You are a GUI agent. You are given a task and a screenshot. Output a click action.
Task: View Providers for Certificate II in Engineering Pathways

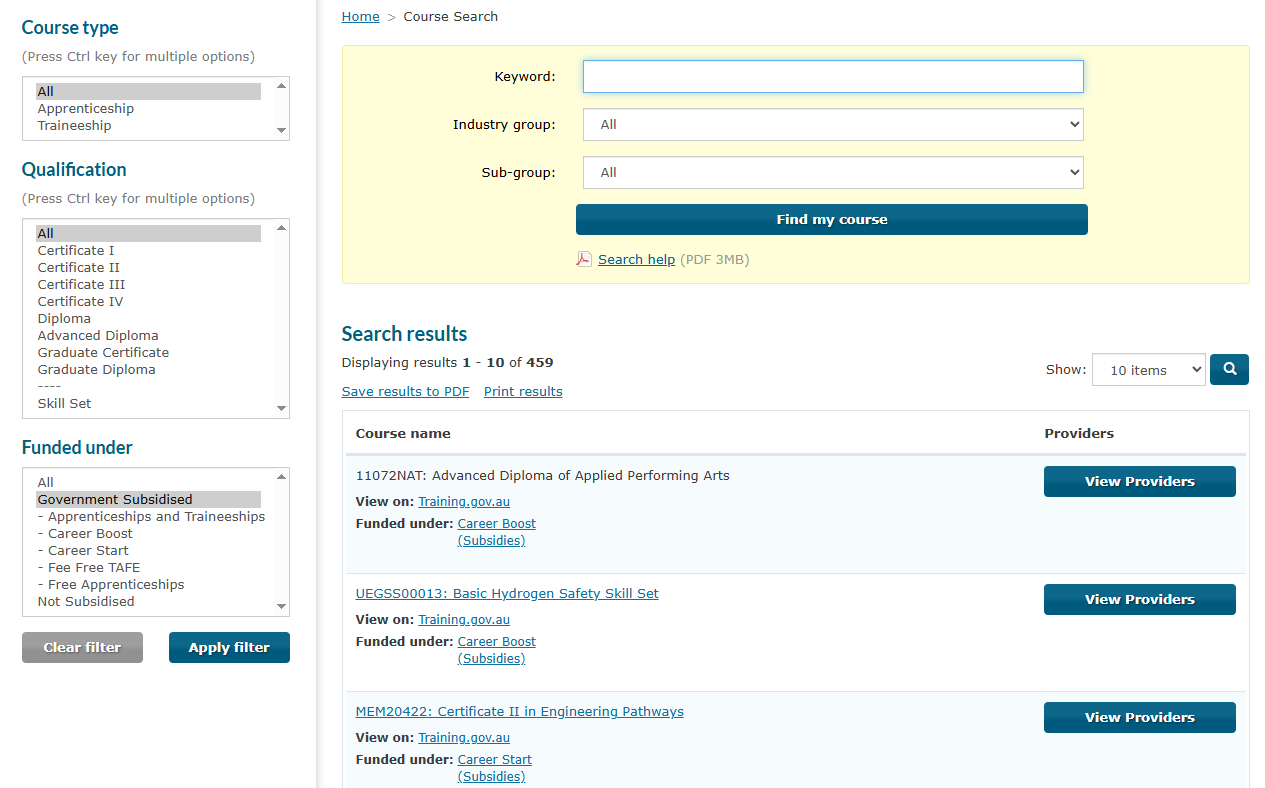tap(1140, 718)
